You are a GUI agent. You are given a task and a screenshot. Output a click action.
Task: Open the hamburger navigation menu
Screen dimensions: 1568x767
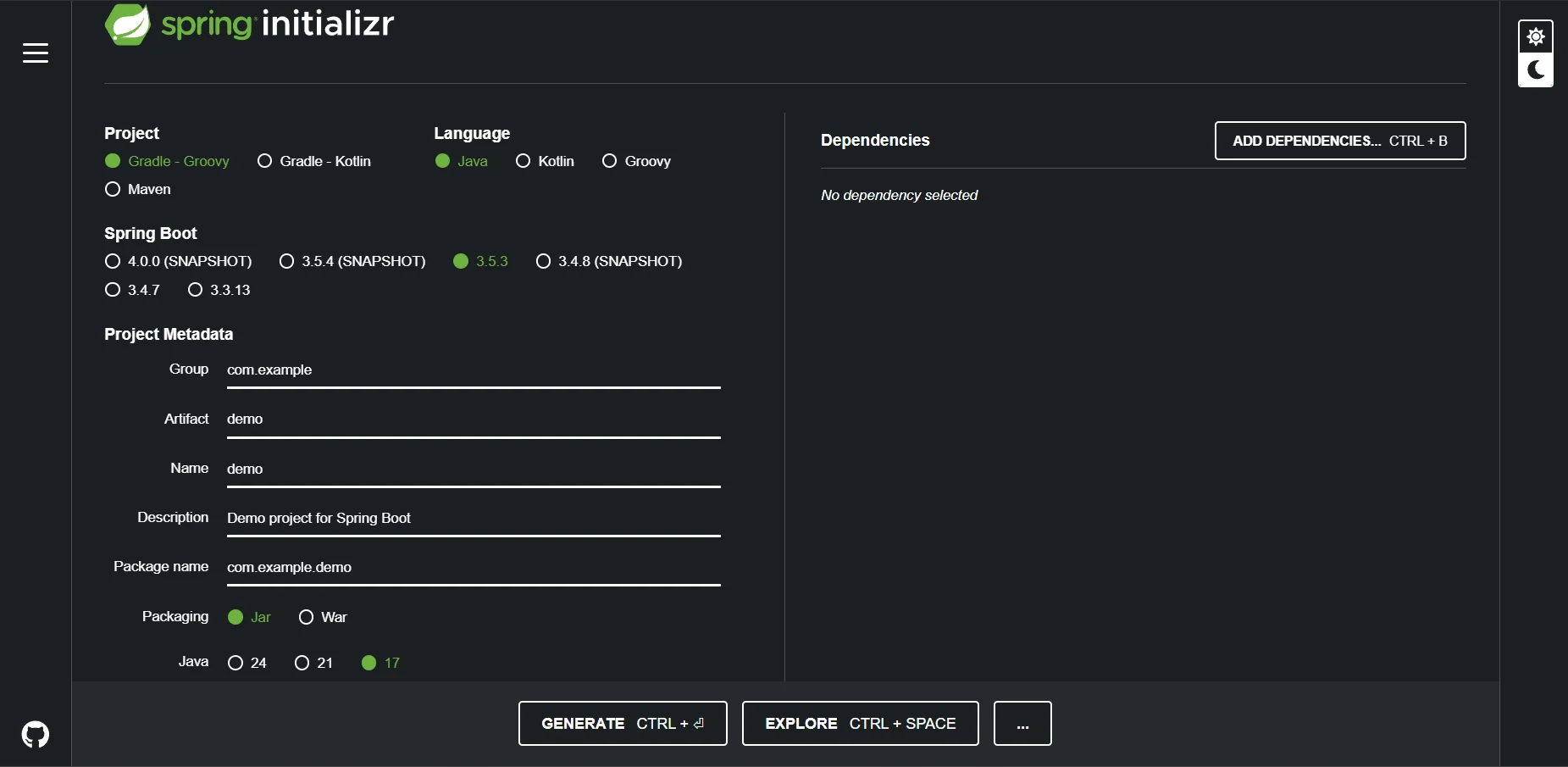36,53
